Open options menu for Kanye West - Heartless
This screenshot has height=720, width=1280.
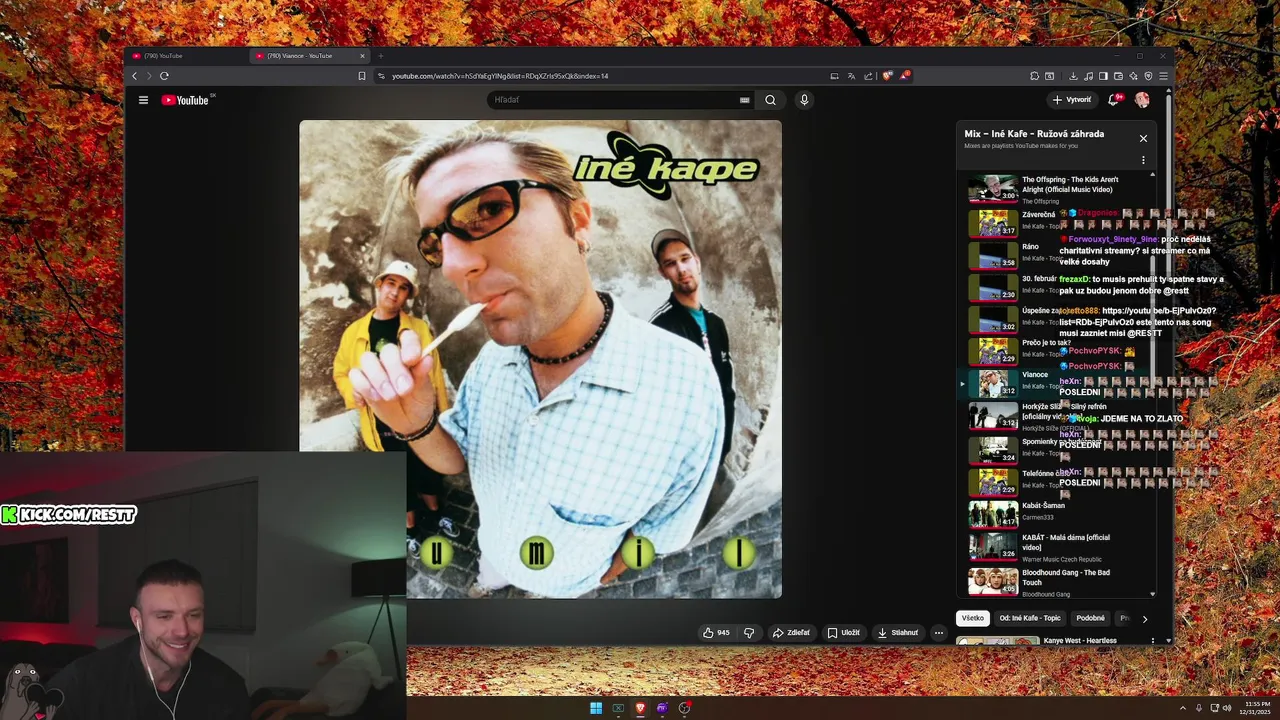(1152, 640)
